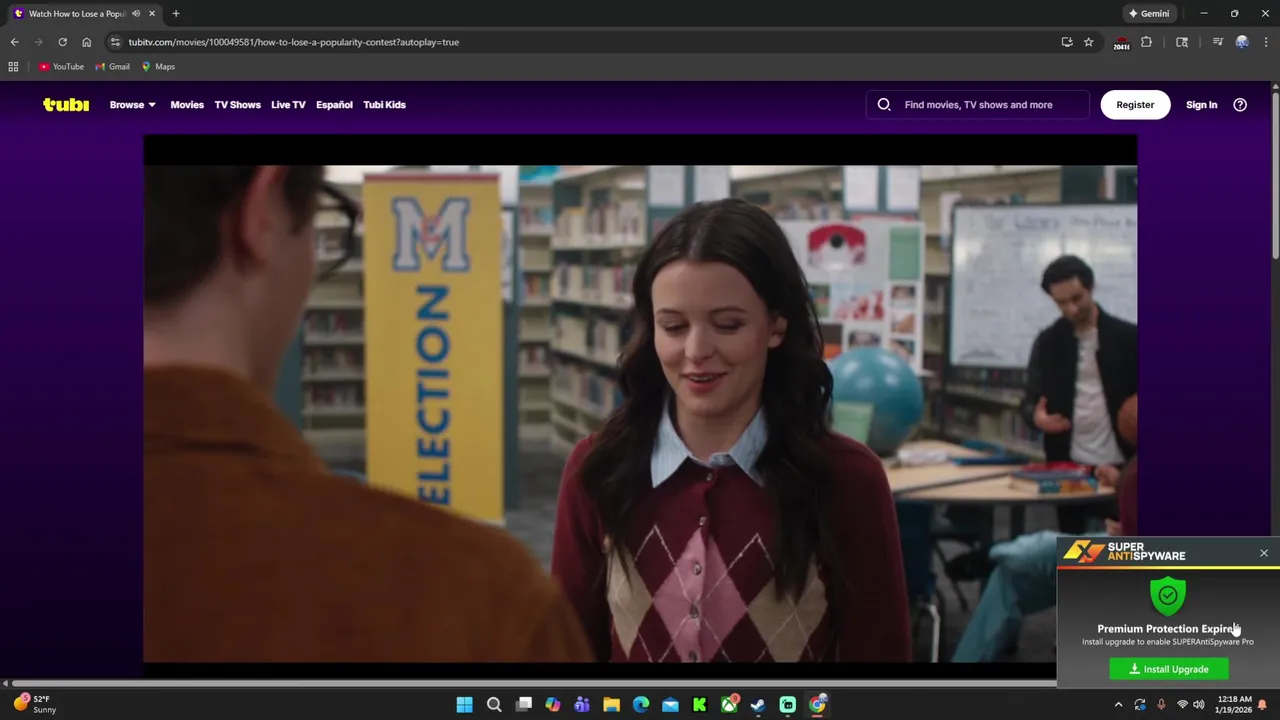View site information icon in address bar
This screenshot has width=1280, height=720.
(115, 42)
